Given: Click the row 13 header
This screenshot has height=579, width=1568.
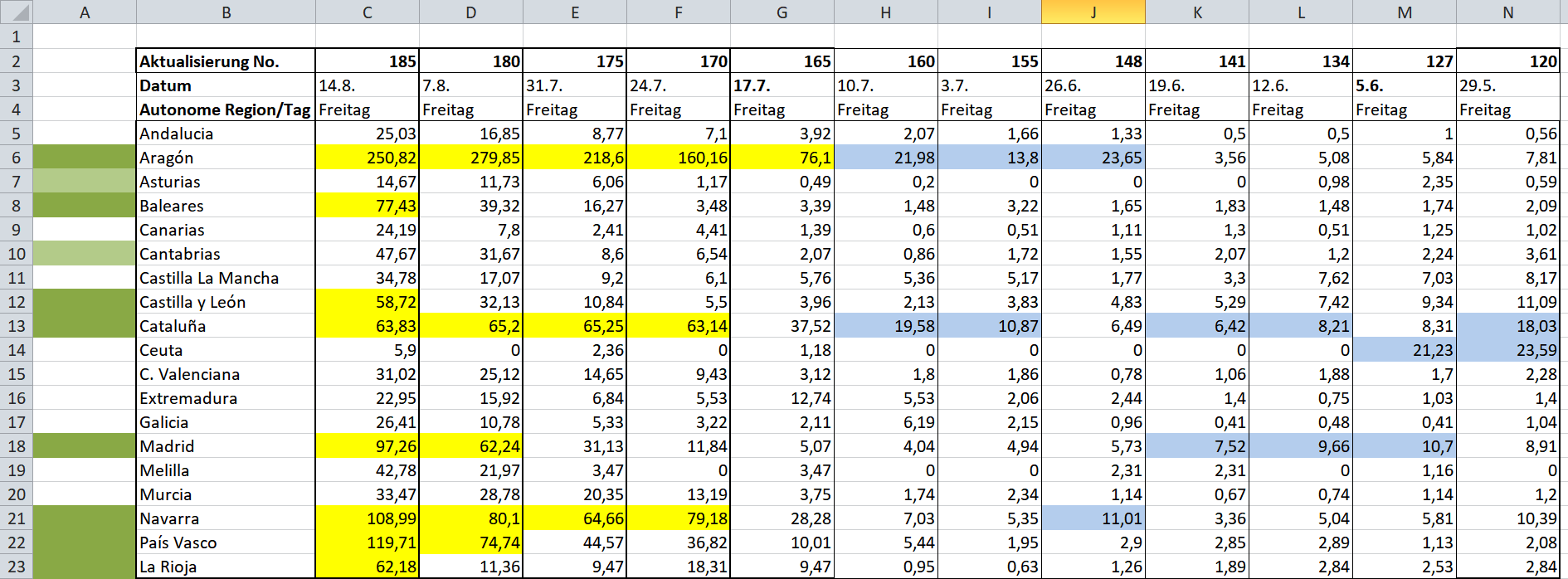Looking at the screenshot, I should pyautogui.click(x=17, y=326).
